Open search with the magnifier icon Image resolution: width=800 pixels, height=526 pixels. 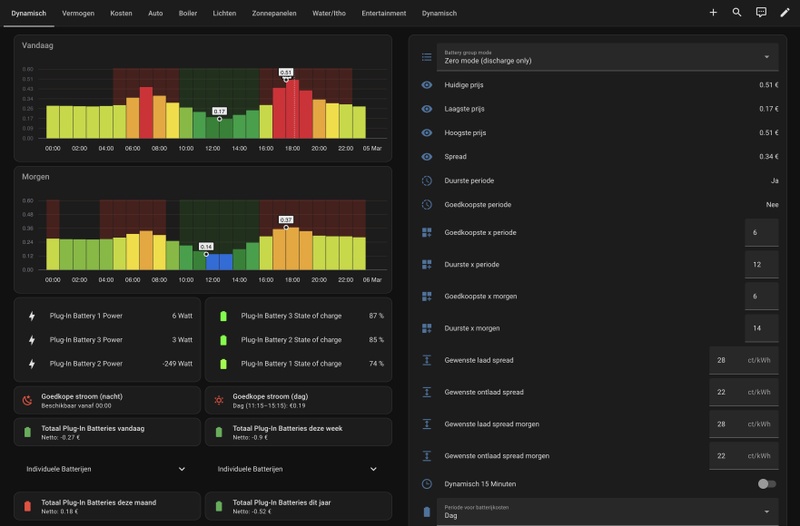coord(737,13)
